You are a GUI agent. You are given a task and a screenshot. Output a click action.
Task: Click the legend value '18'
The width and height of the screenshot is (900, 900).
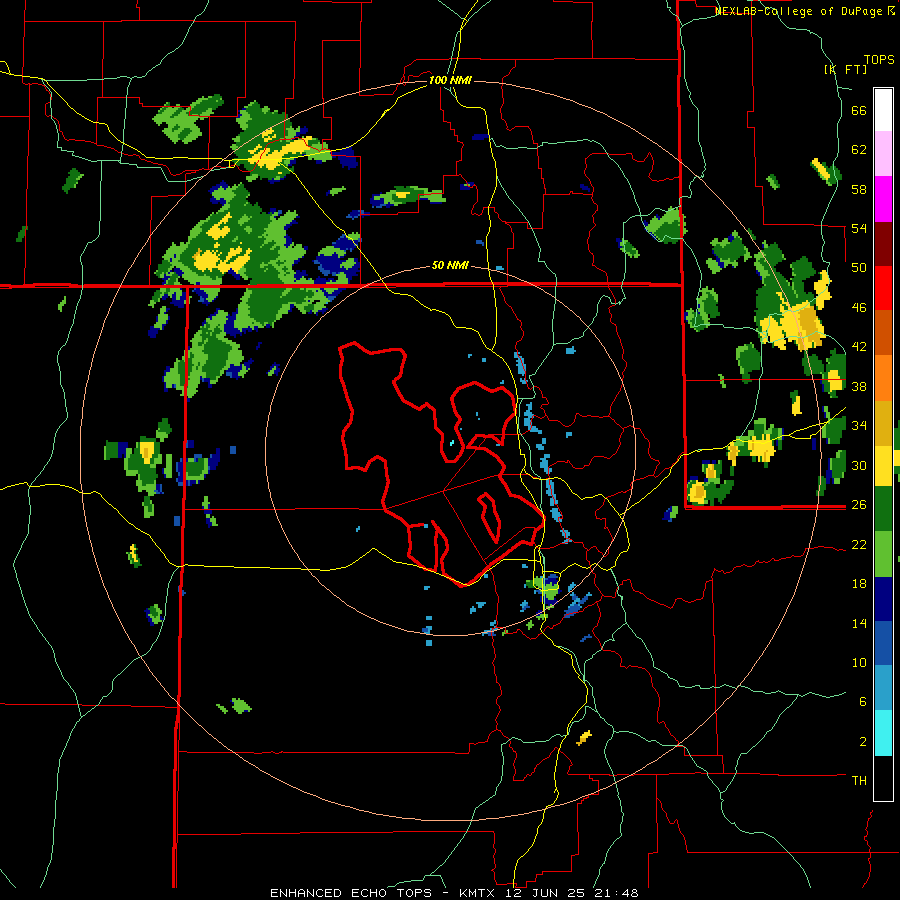coord(859,584)
